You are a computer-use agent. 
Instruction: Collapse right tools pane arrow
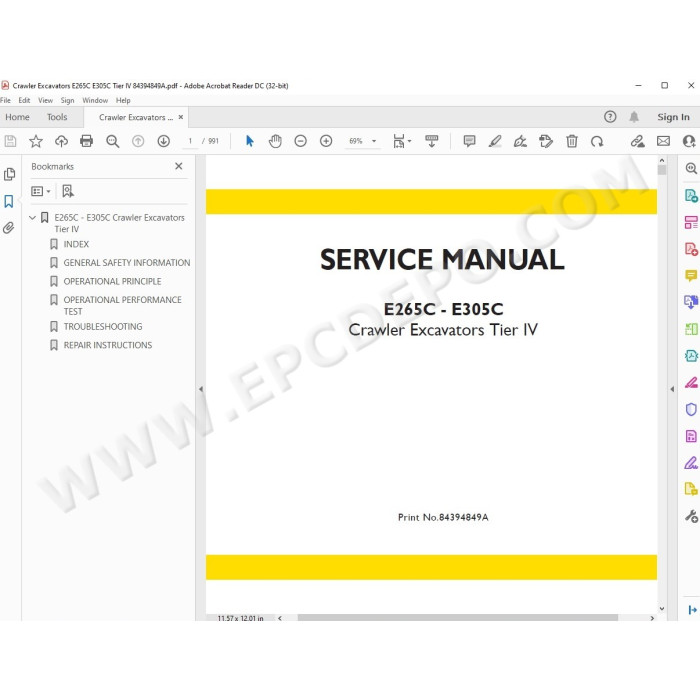point(672,389)
